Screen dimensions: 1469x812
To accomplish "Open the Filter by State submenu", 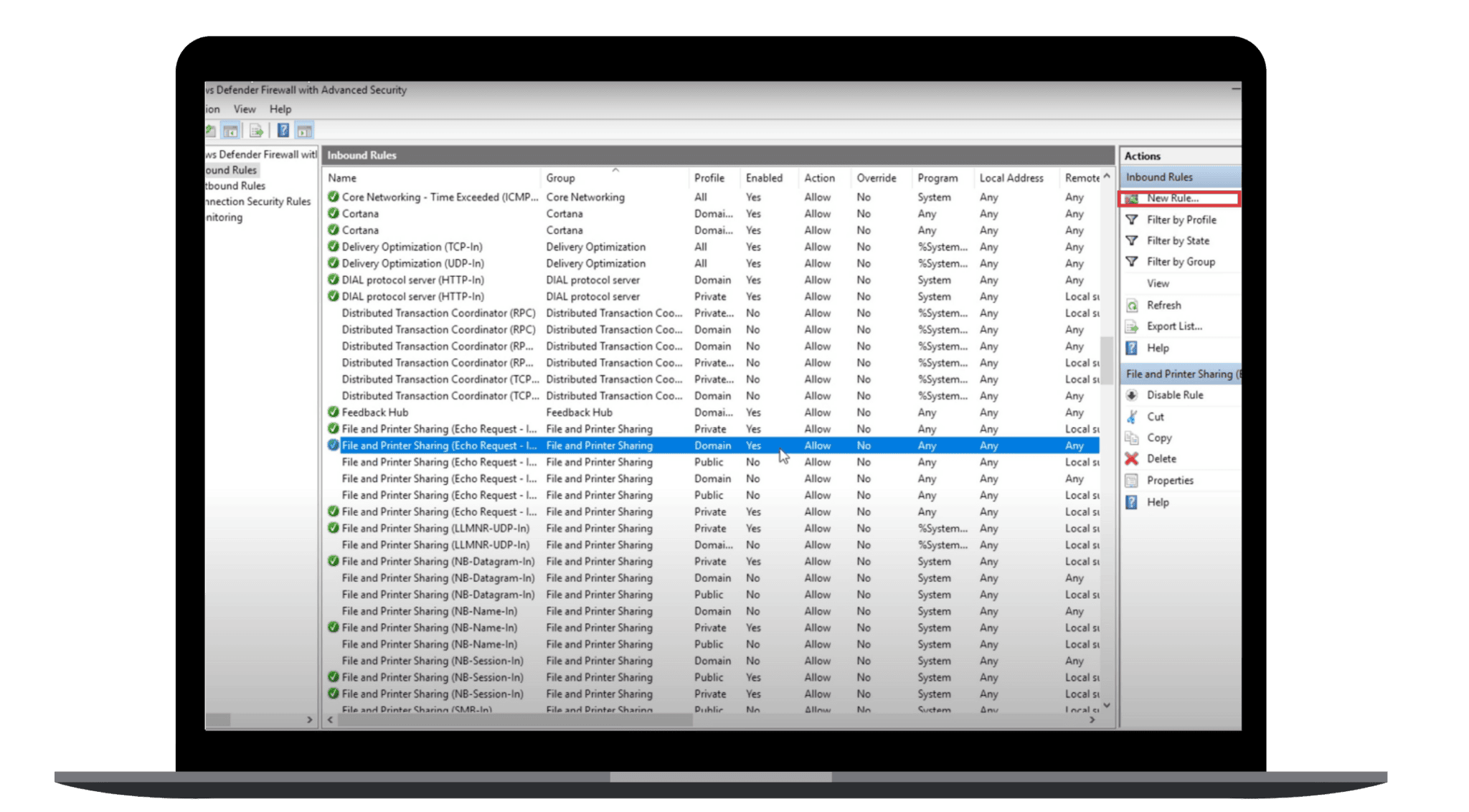I will click(1177, 241).
